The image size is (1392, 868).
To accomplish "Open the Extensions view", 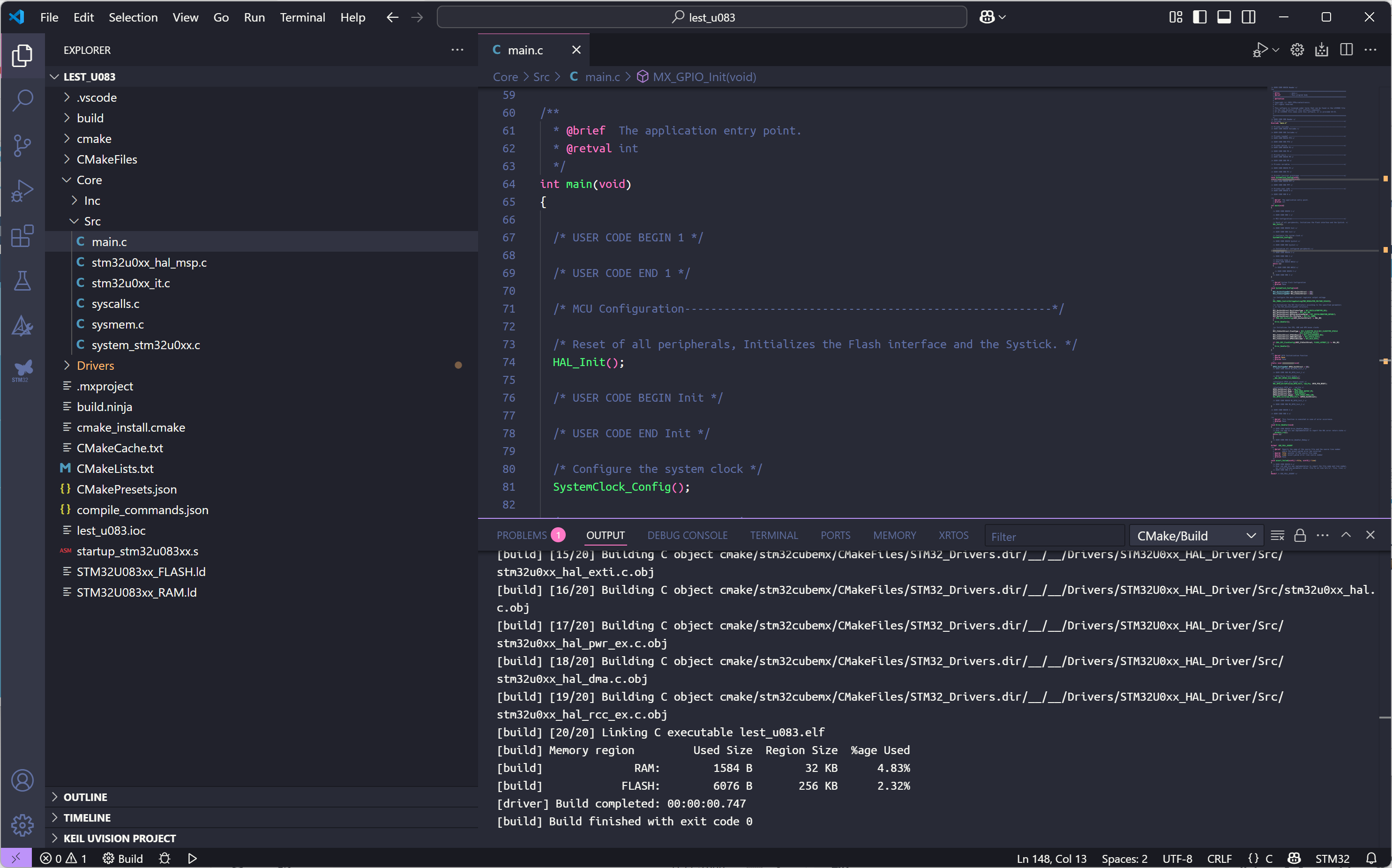I will [x=23, y=236].
